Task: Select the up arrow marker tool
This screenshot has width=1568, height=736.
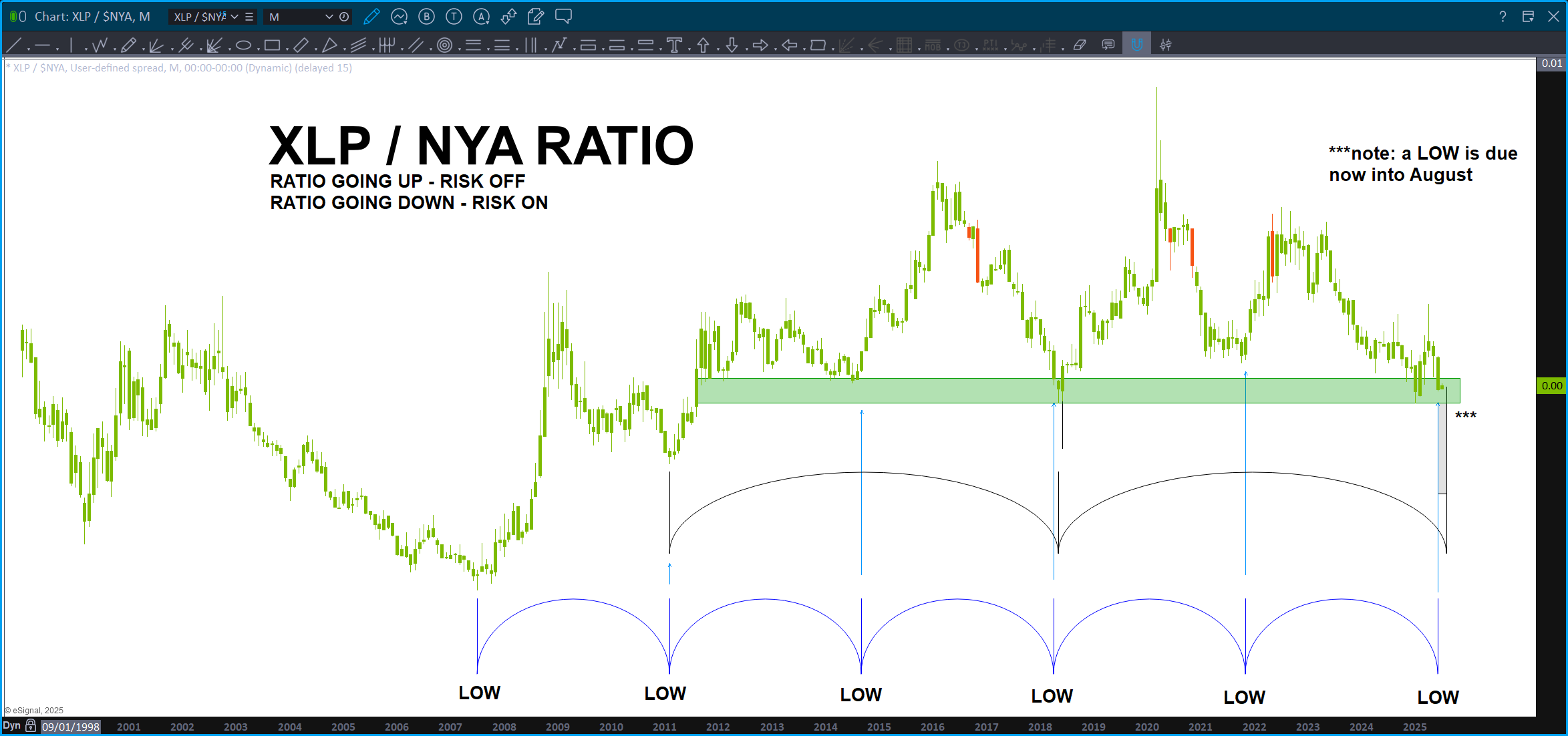Action: pyautogui.click(x=703, y=45)
